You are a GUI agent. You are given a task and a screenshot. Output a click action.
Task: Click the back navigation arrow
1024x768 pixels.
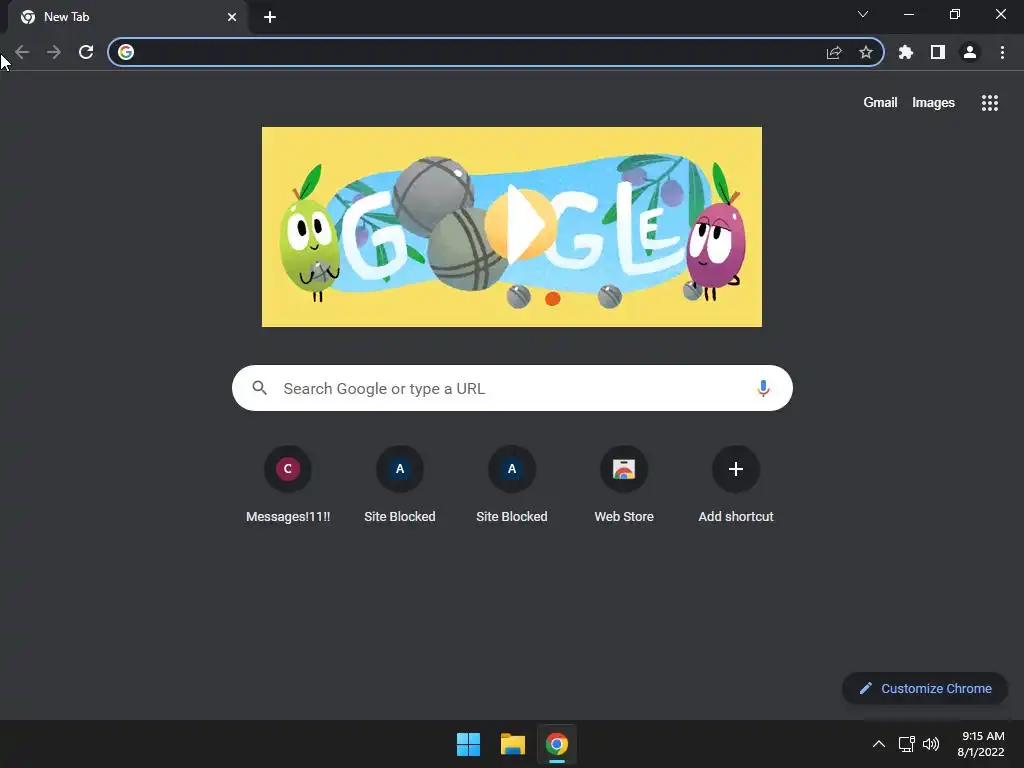(22, 52)
